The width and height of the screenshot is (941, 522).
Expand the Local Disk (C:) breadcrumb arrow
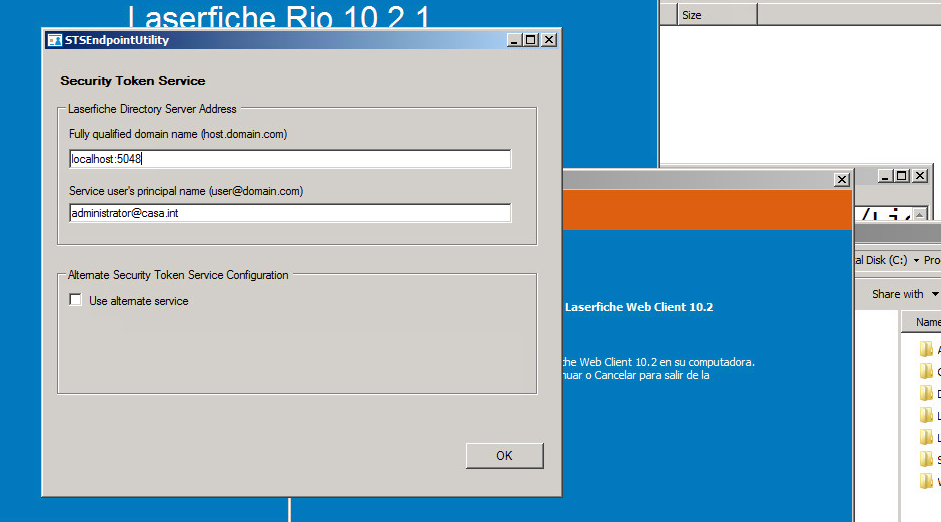click(x=916, y=260)
